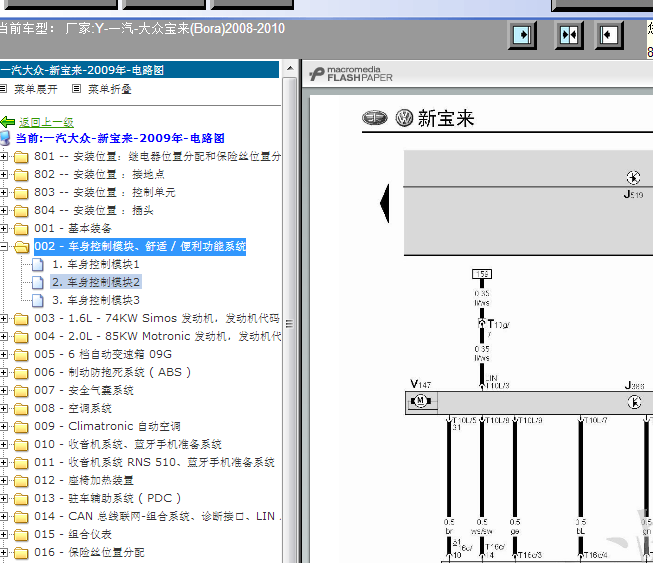Select 012 - 座椅加热装置 item
The width and height of the screenshot is (653, 563).
click(x=84, y=480)
